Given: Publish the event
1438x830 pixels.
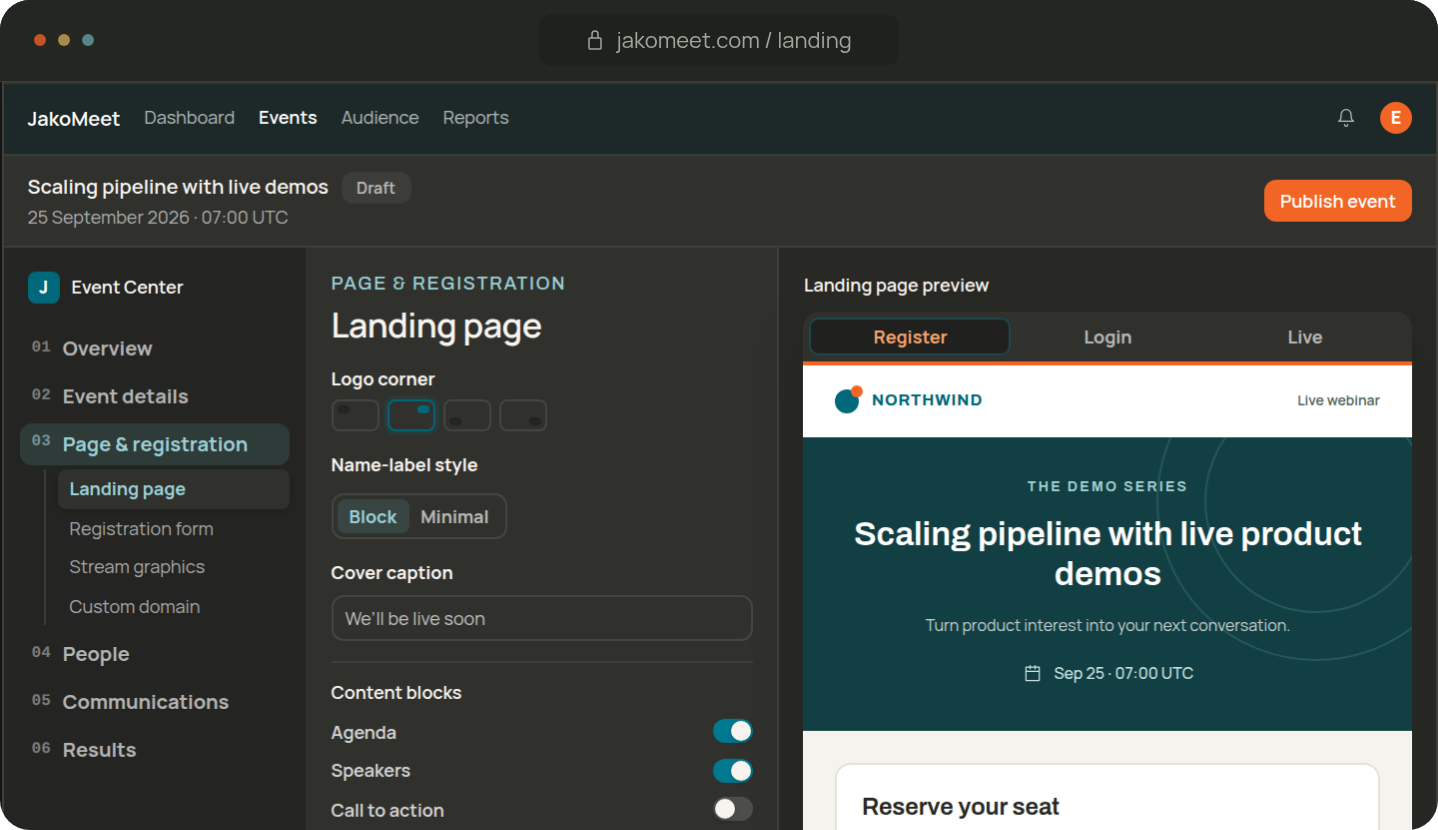Looking at the screenshot, I should pyautogui.click(x=1338, y=201).
